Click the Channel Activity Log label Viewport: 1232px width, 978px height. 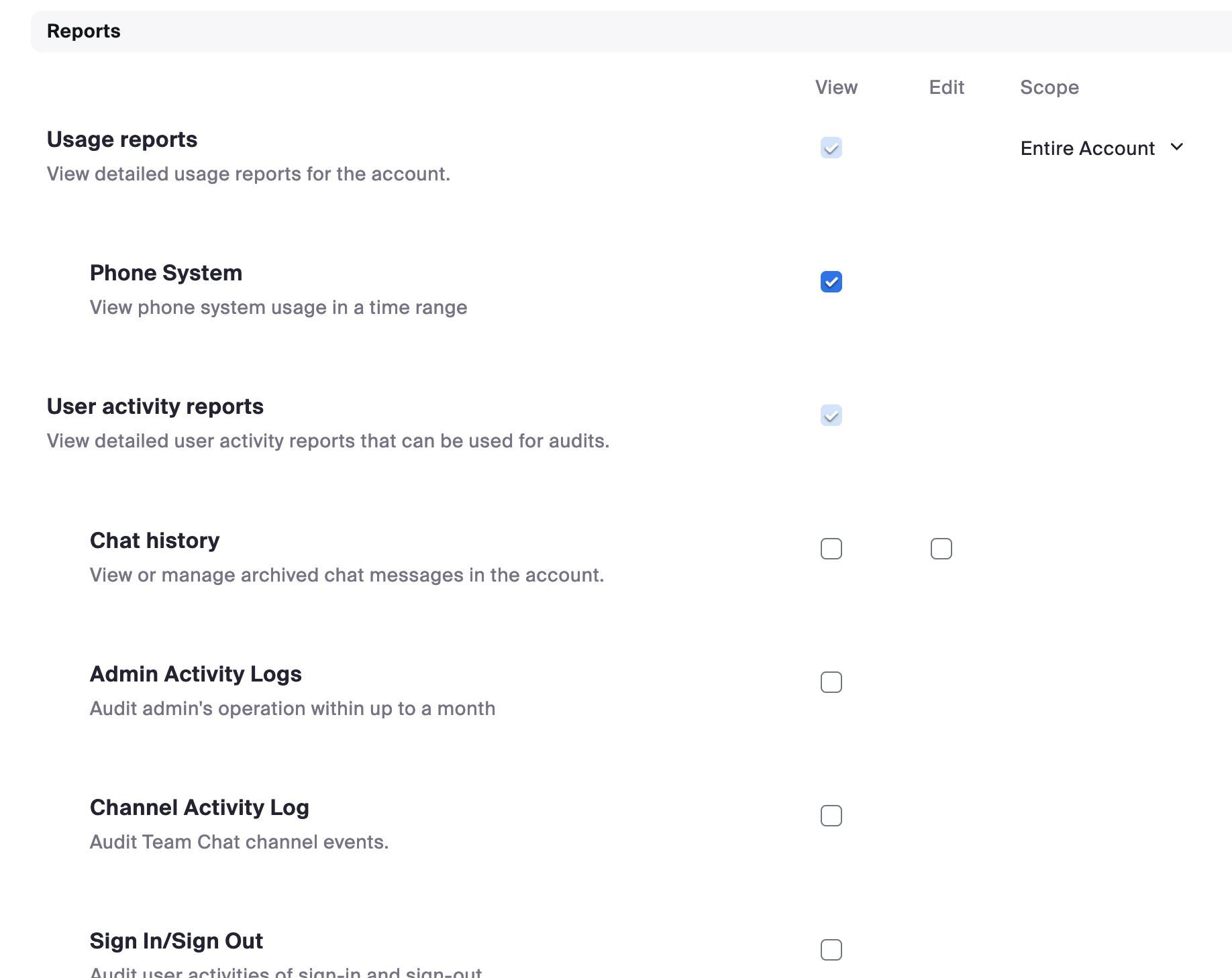pyautogui.click(x=199, y=808)
